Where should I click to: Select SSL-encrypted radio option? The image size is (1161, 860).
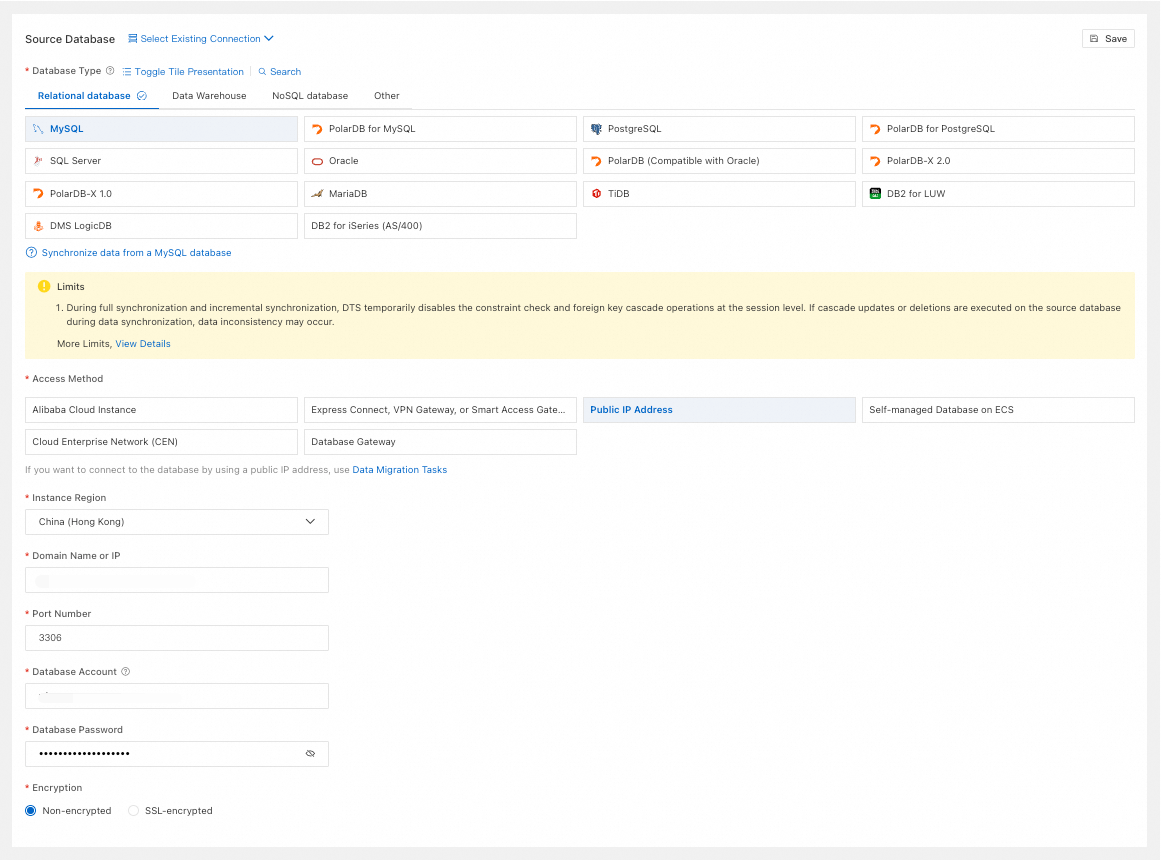point(134,811)
